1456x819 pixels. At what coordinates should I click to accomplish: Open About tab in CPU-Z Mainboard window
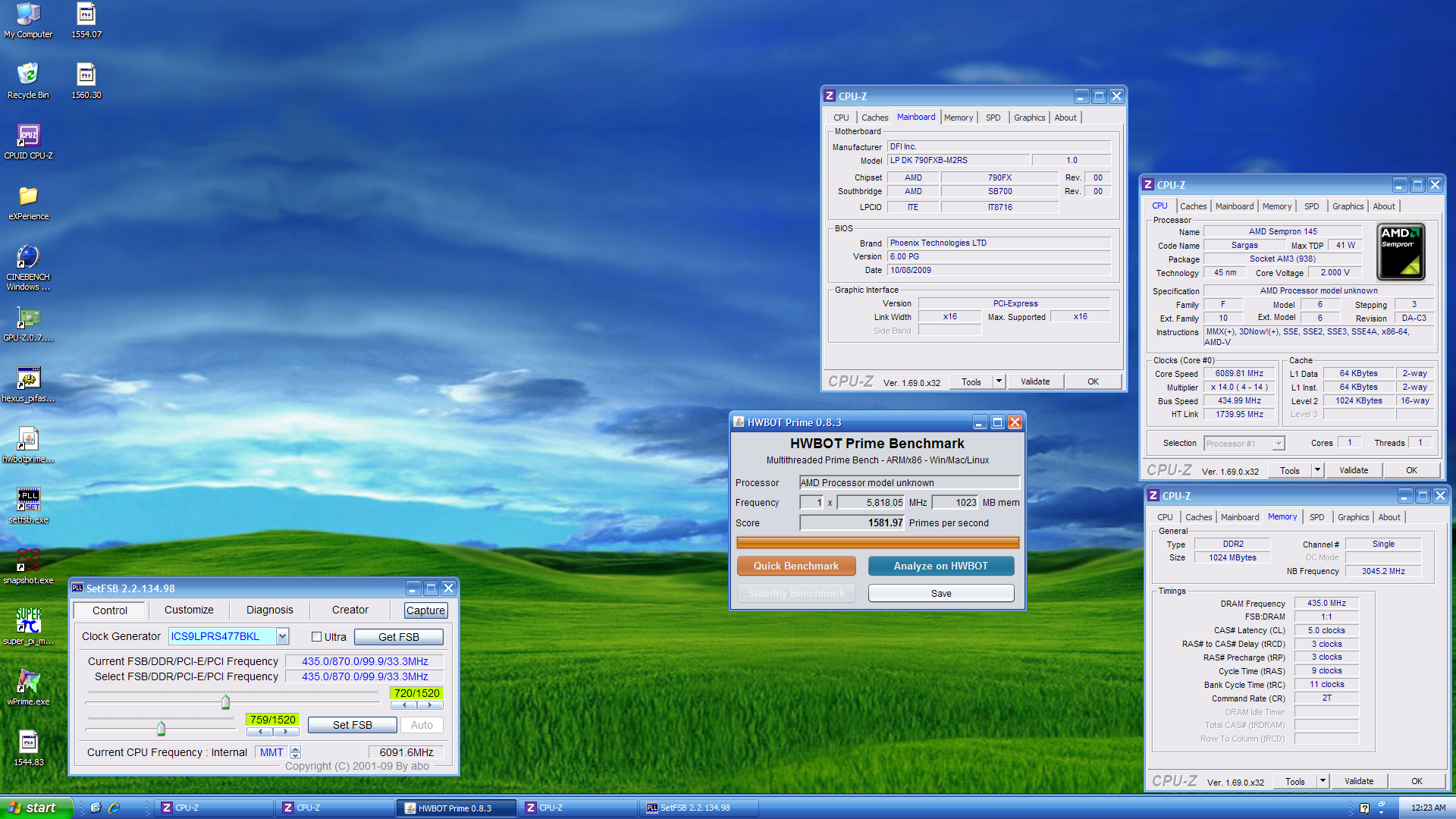pyautogui.click(x=1065, y=118)
